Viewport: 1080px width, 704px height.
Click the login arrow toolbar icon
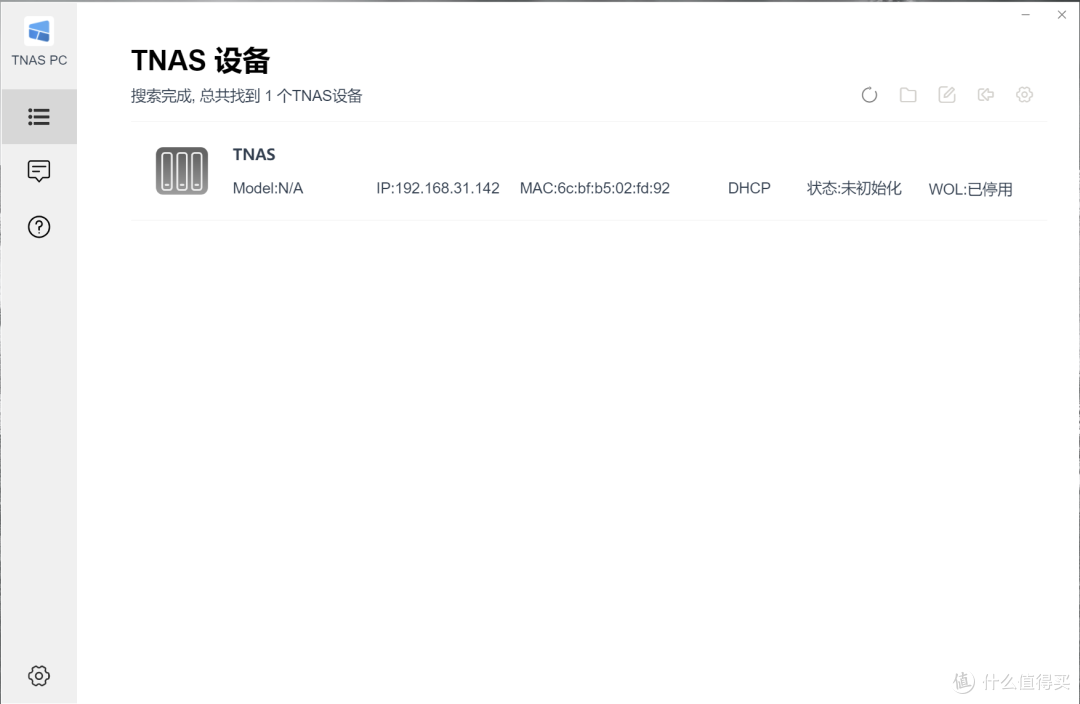[x=986, y=94]
